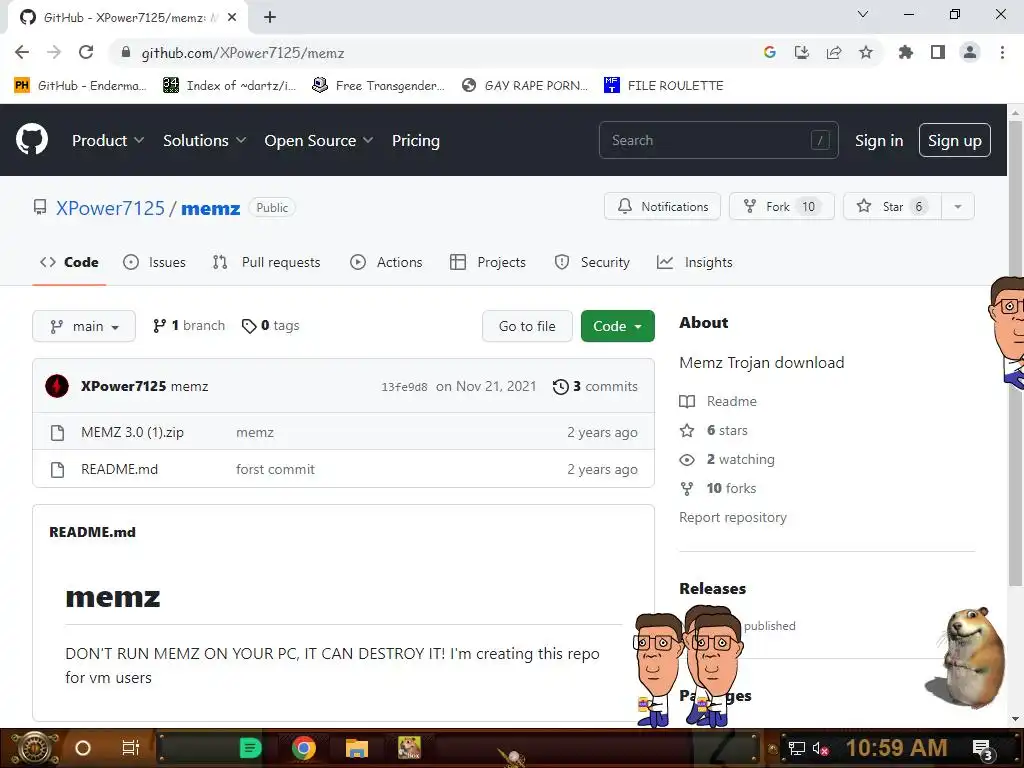Click the Cortana circle in taskbar
The image size is (1024, 768).
83,748
